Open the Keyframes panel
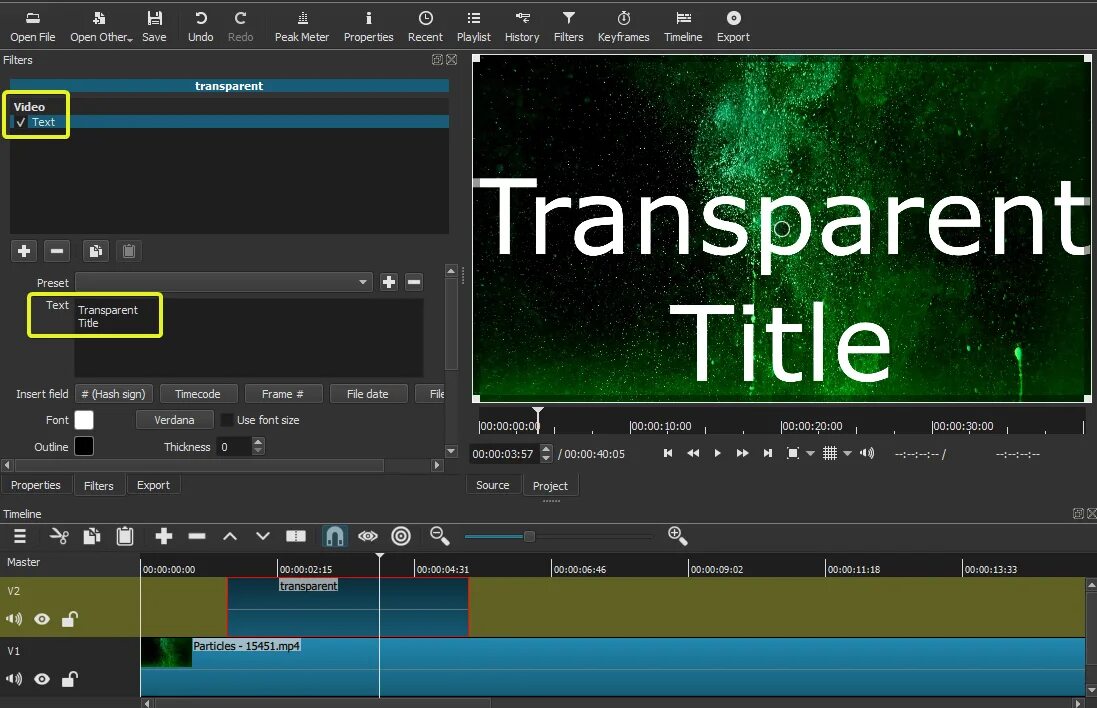Viewport: 1097px width, 708px height. [x=623, y=27]
